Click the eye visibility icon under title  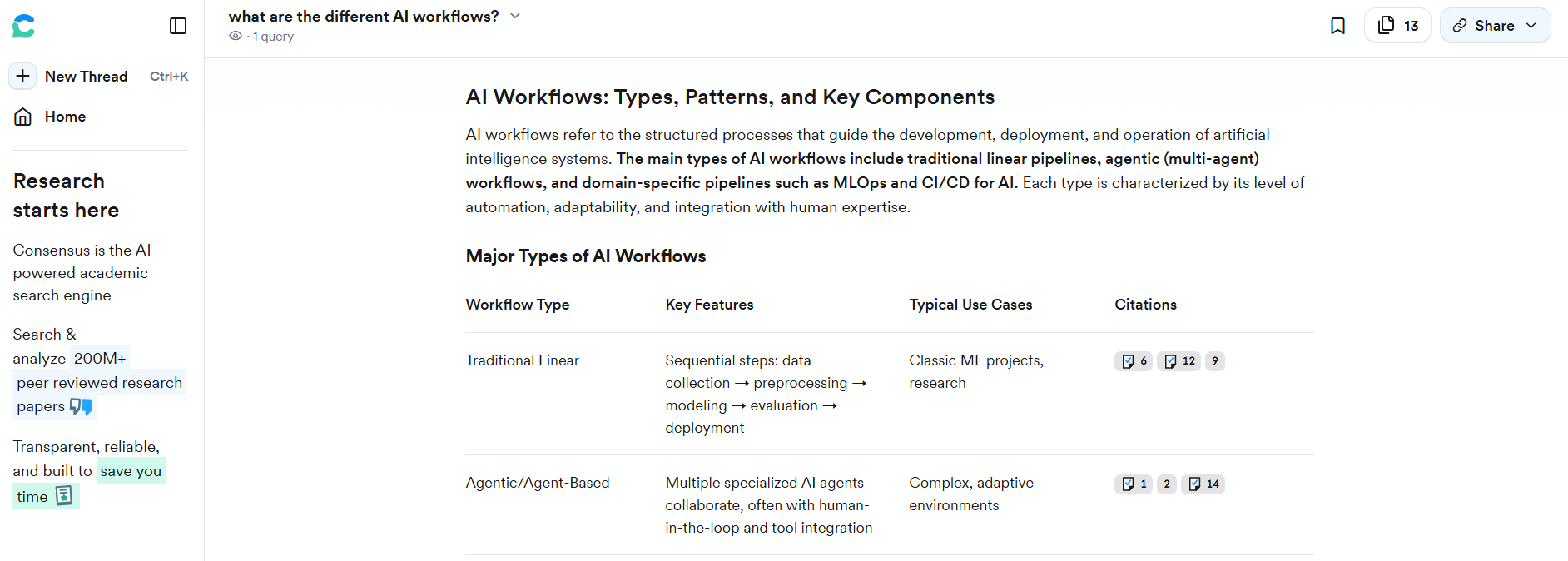[x=236, y=37]
